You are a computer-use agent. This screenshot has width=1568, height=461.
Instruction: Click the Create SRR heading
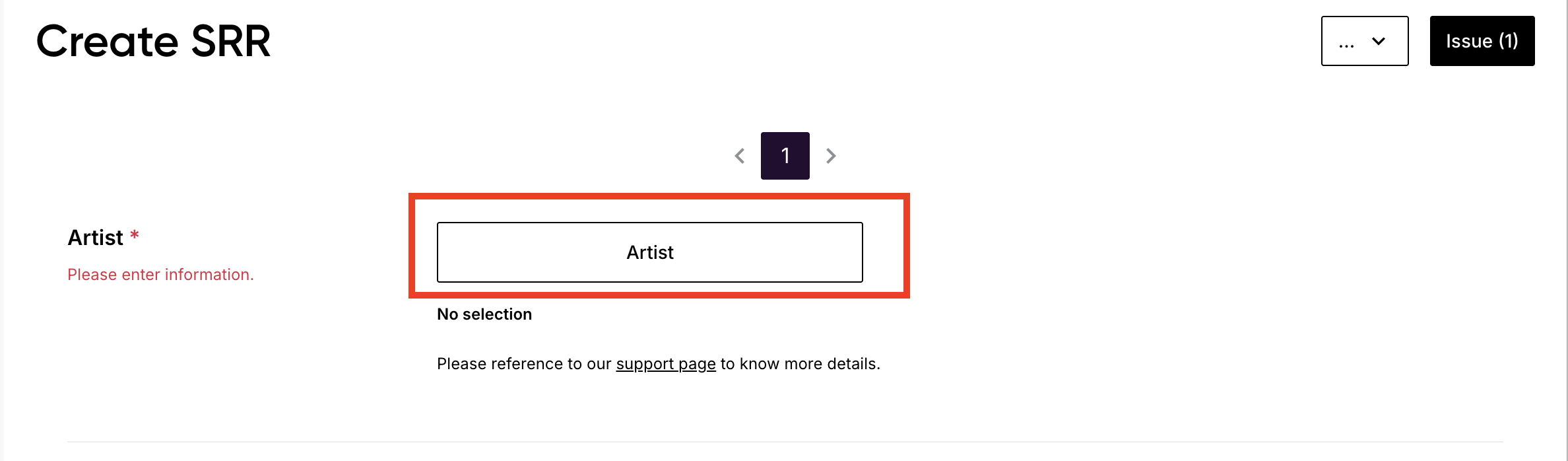click(153, 41)
